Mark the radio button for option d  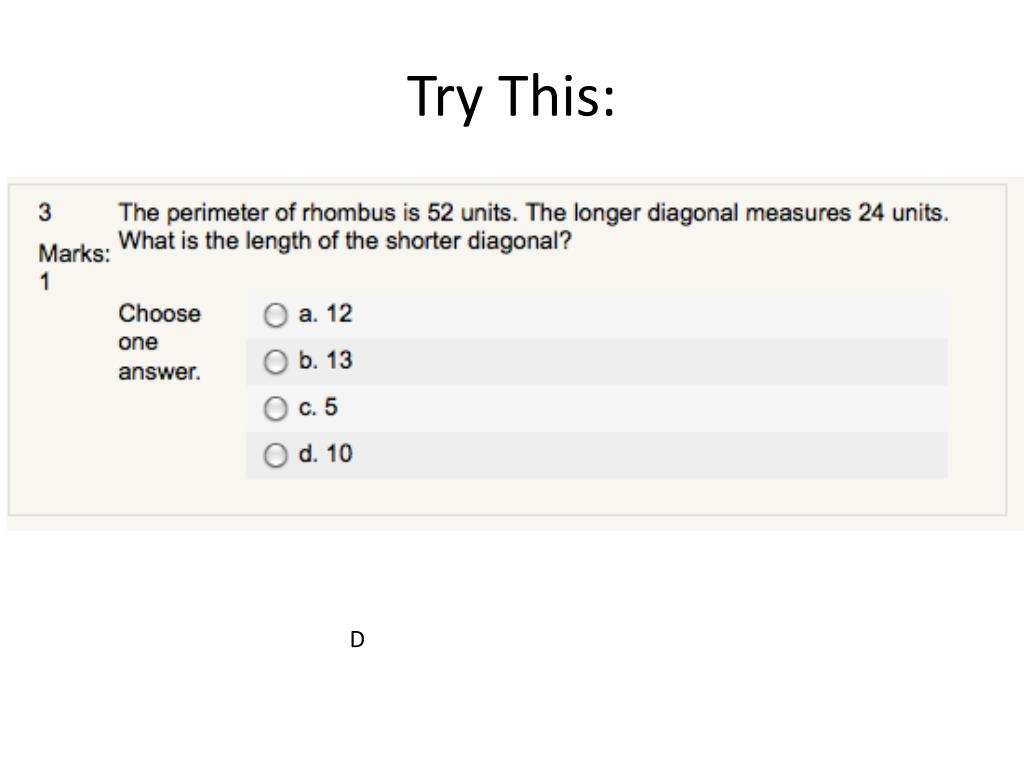point(275,456)
